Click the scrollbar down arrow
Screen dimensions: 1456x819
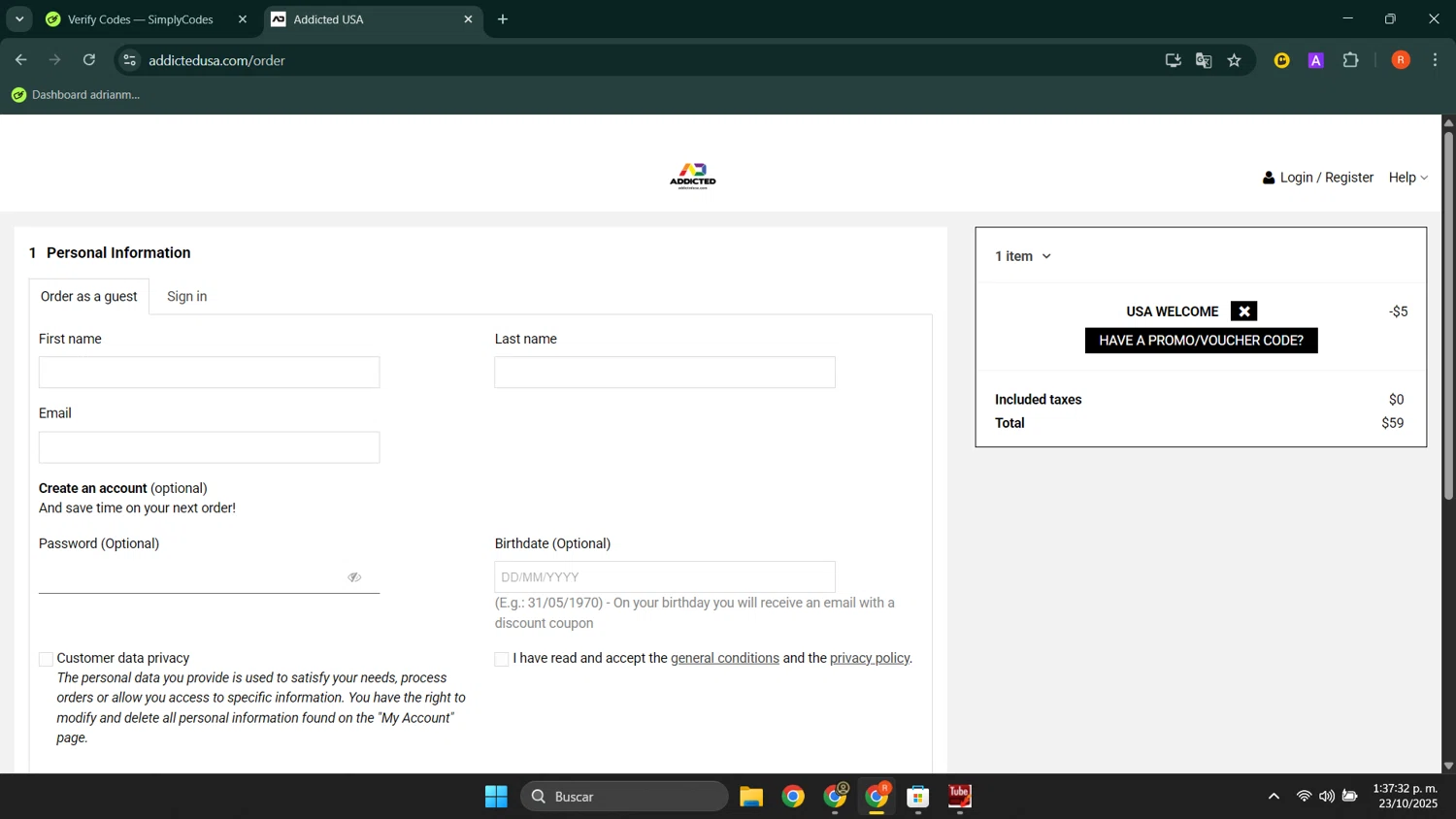click(1448, 766)
